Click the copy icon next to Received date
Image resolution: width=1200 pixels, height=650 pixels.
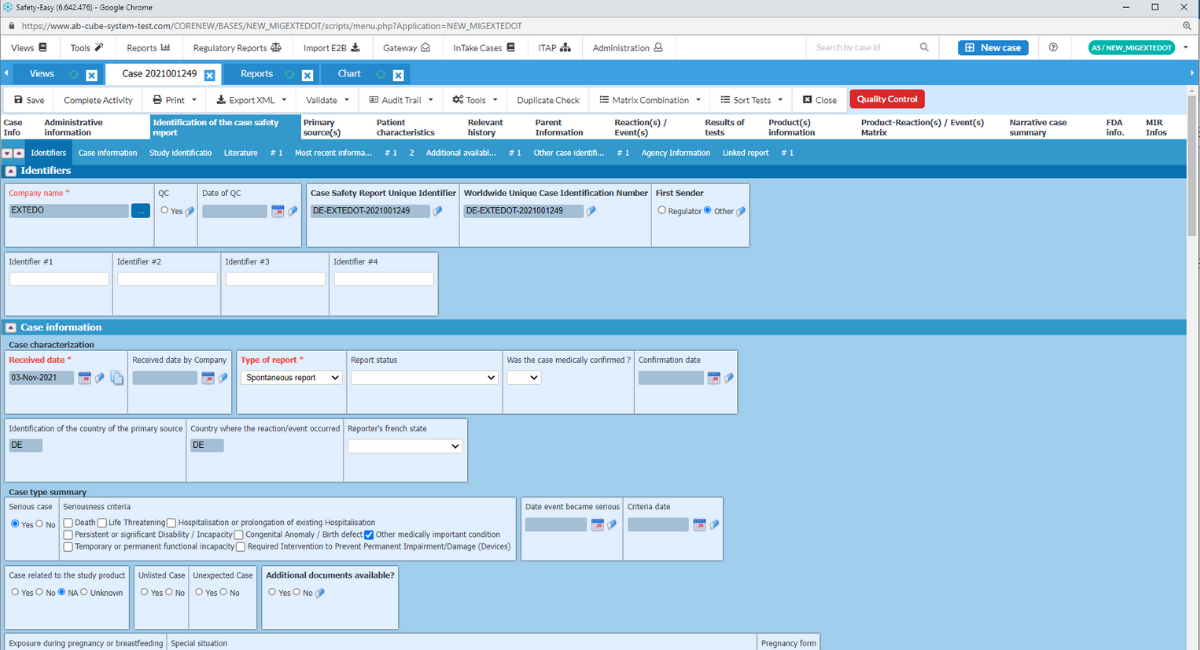tap(116, 378)
